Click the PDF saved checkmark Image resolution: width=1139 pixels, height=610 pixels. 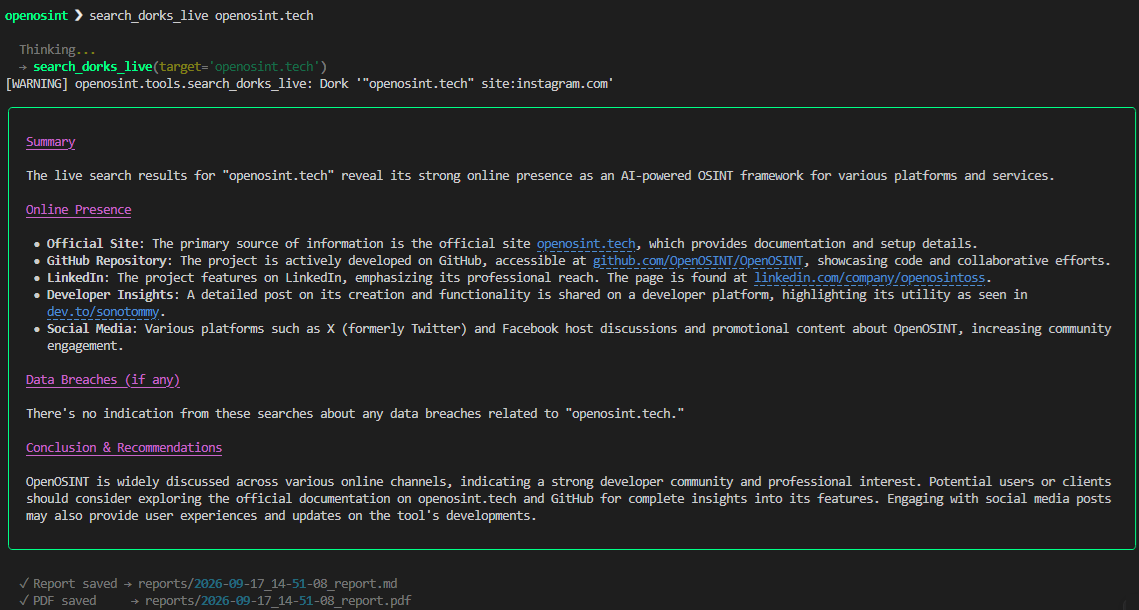[x=24, y=601]
